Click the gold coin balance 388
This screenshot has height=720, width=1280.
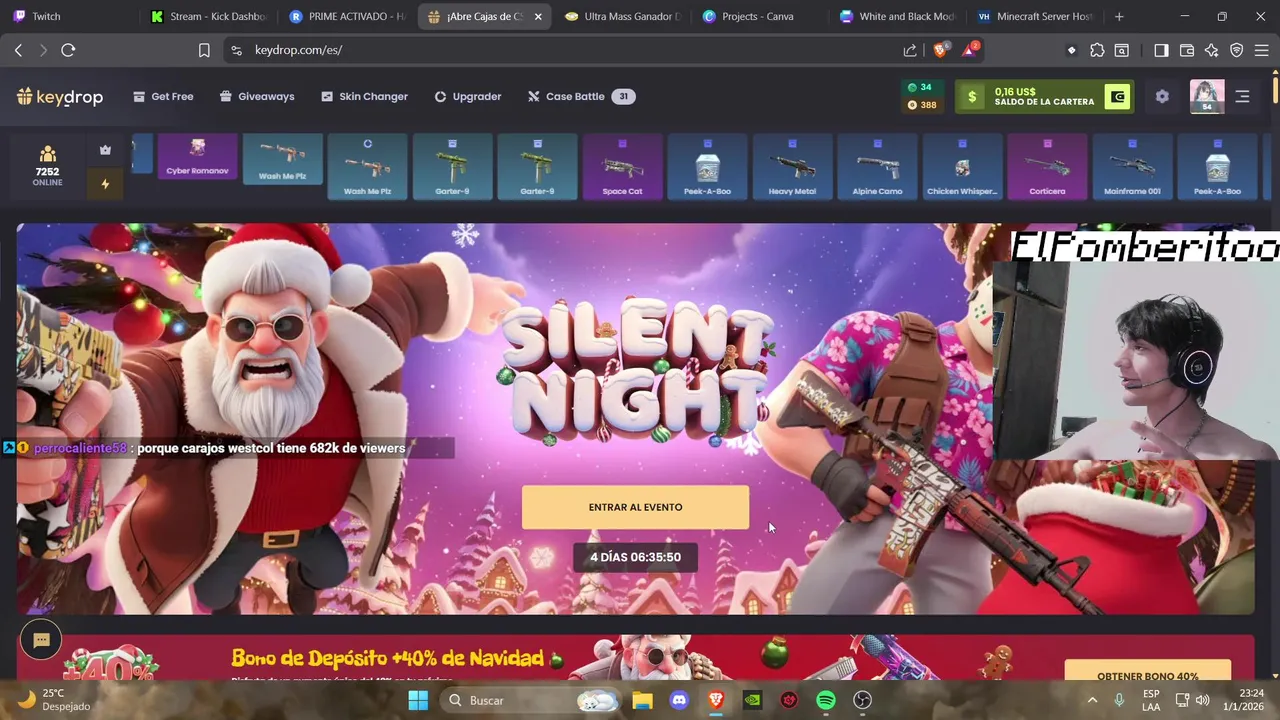[921, 105]
